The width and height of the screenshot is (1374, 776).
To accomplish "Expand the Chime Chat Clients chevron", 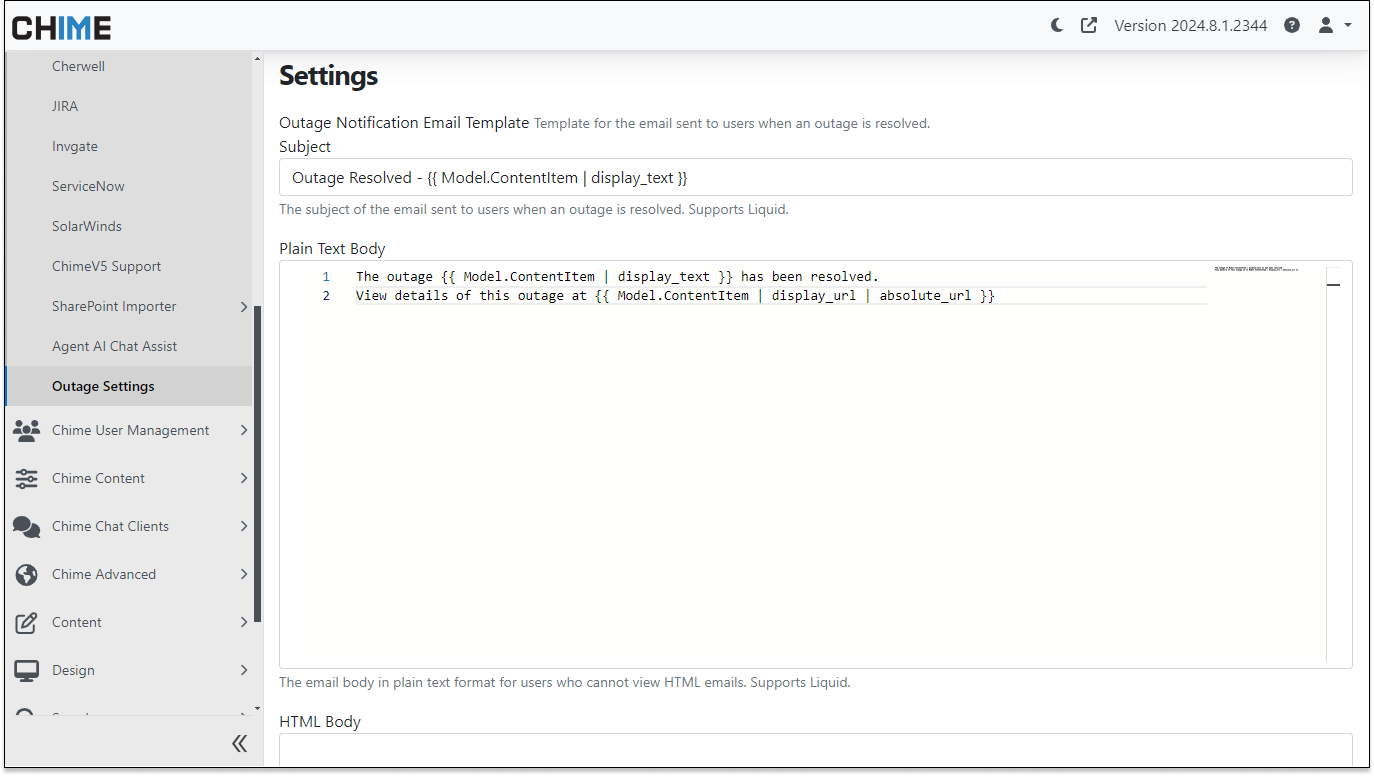I will pos(244,526).
